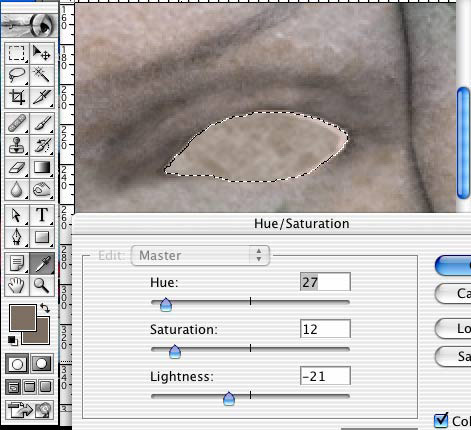
Task: Pick the Magic Wand tool
Action: [x=42, y=75]
